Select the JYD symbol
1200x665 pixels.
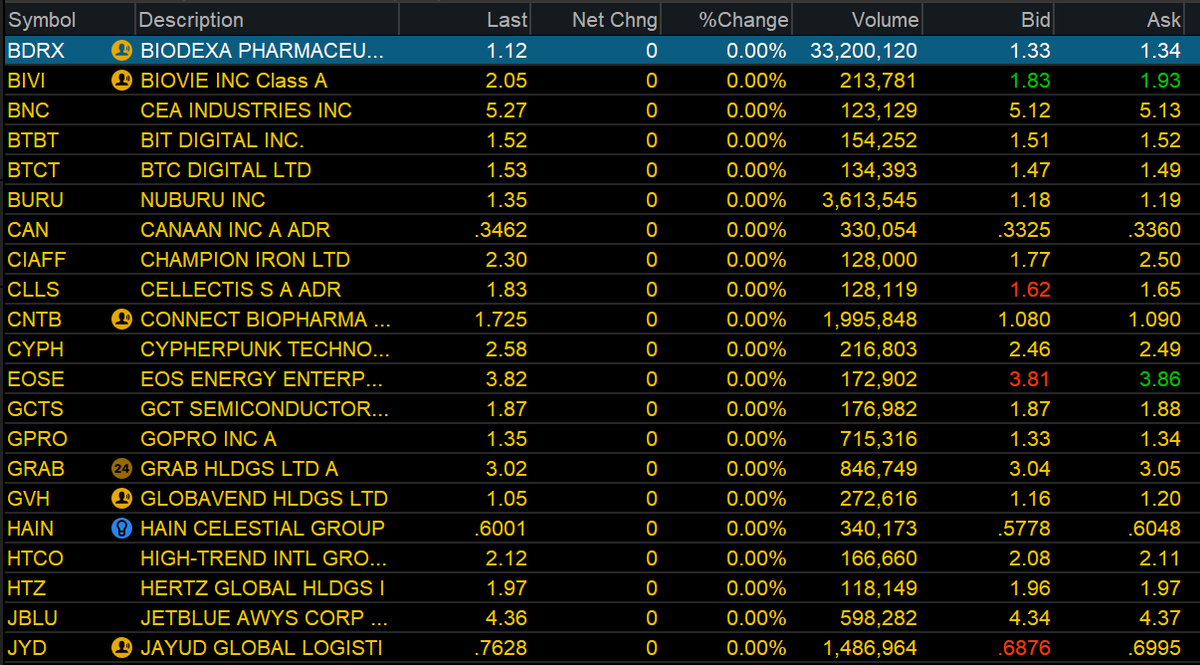27,648
